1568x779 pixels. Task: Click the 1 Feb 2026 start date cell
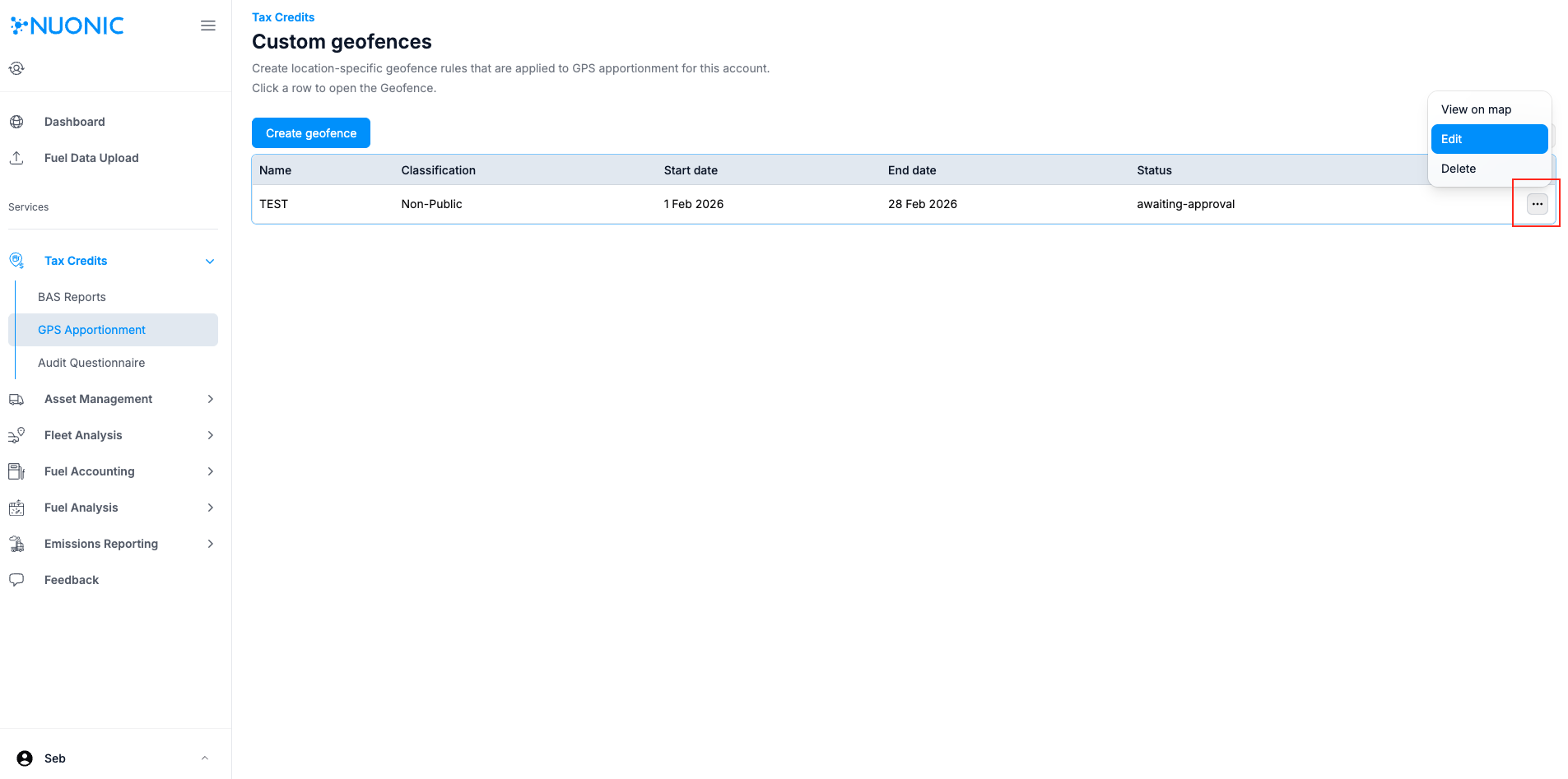coord(694,204)
